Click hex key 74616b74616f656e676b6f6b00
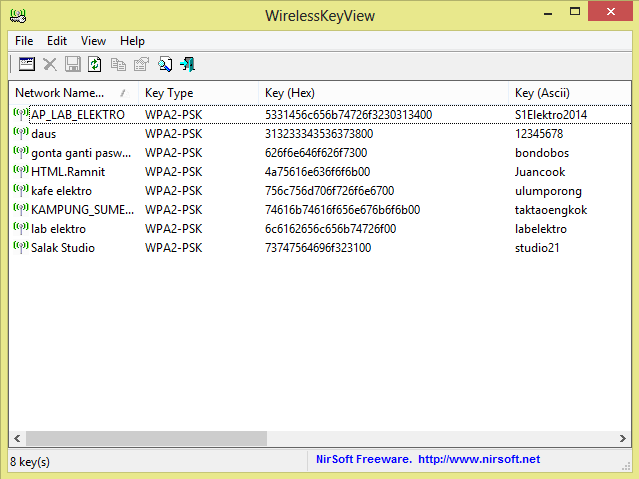 point(342,210)
